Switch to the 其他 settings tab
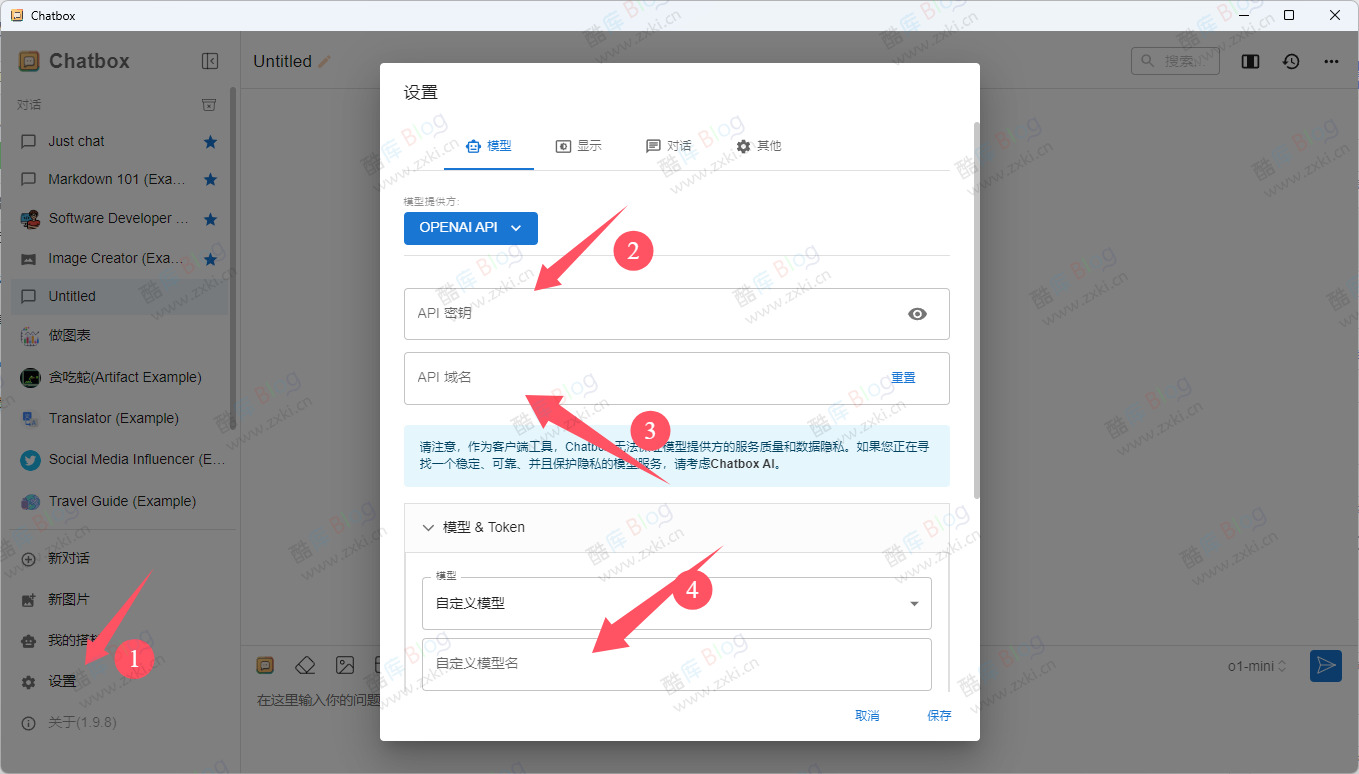This screenshot has width=1359, height=774. coord(758,145)
